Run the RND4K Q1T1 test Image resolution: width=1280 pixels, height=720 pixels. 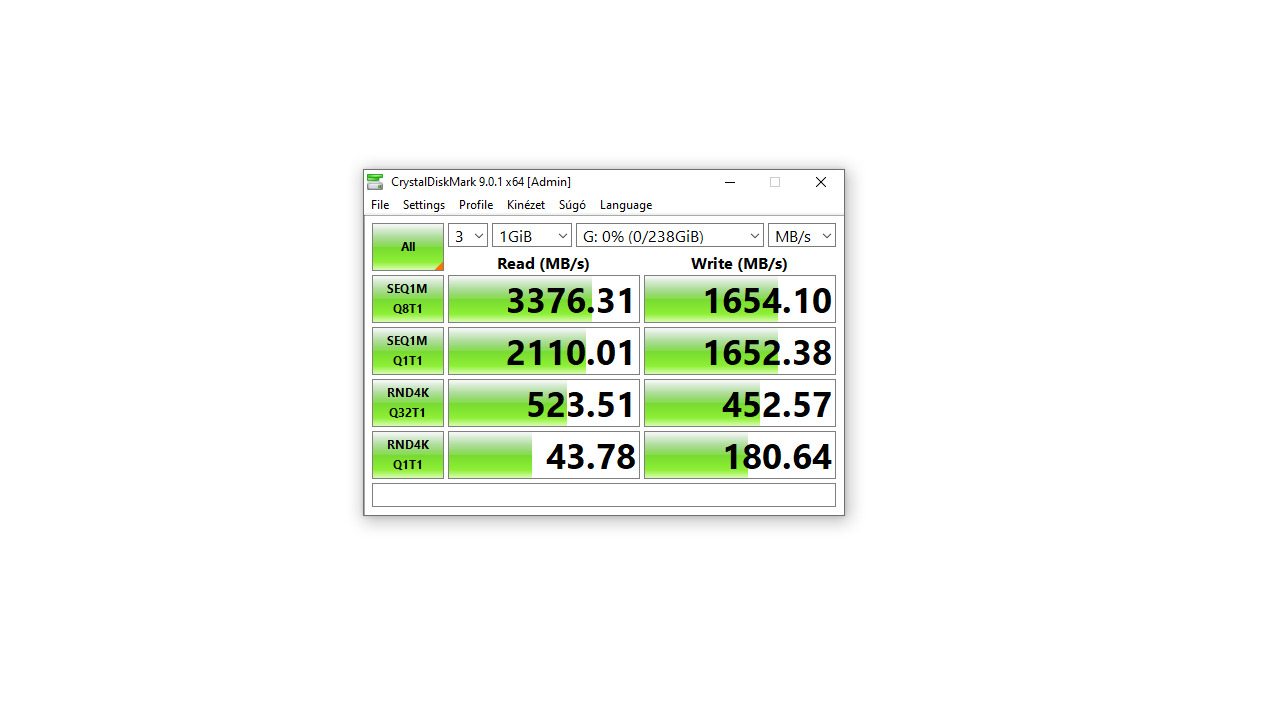coord(408,455)
